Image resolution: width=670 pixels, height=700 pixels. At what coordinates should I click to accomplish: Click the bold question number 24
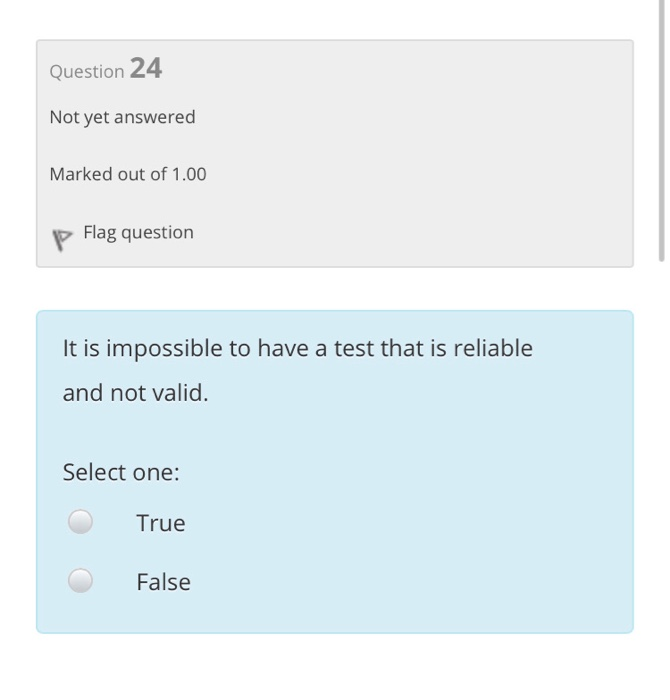point(146,68)
